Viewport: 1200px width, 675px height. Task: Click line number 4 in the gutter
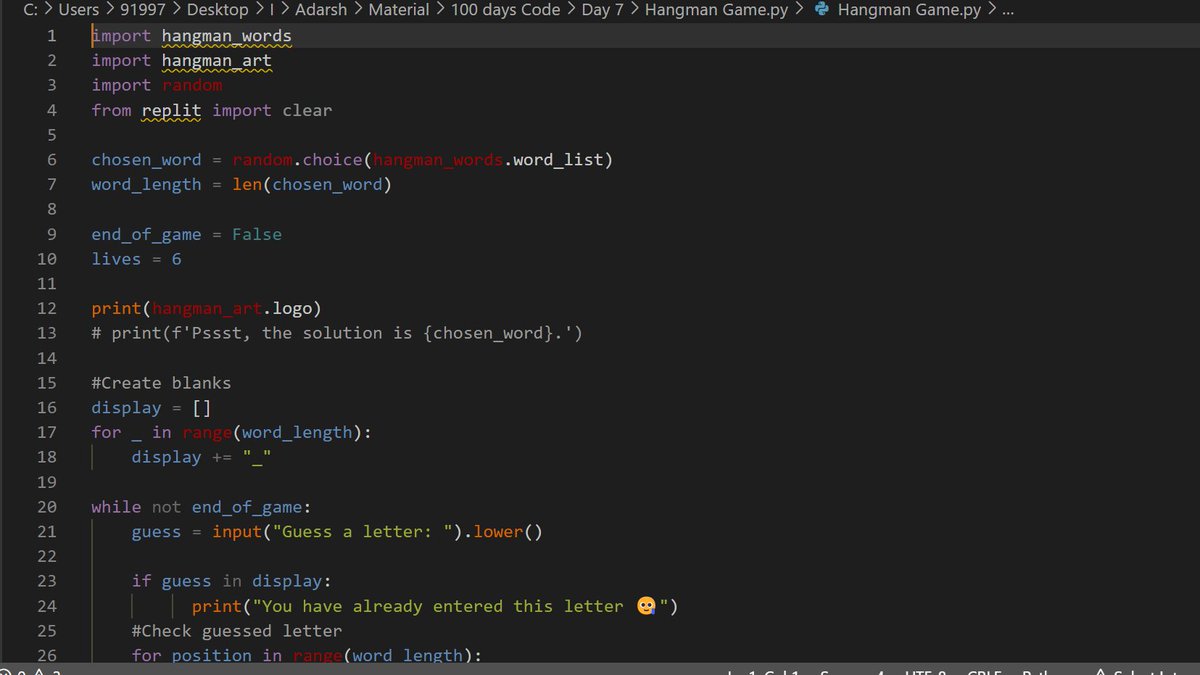(x=52, y=110)
